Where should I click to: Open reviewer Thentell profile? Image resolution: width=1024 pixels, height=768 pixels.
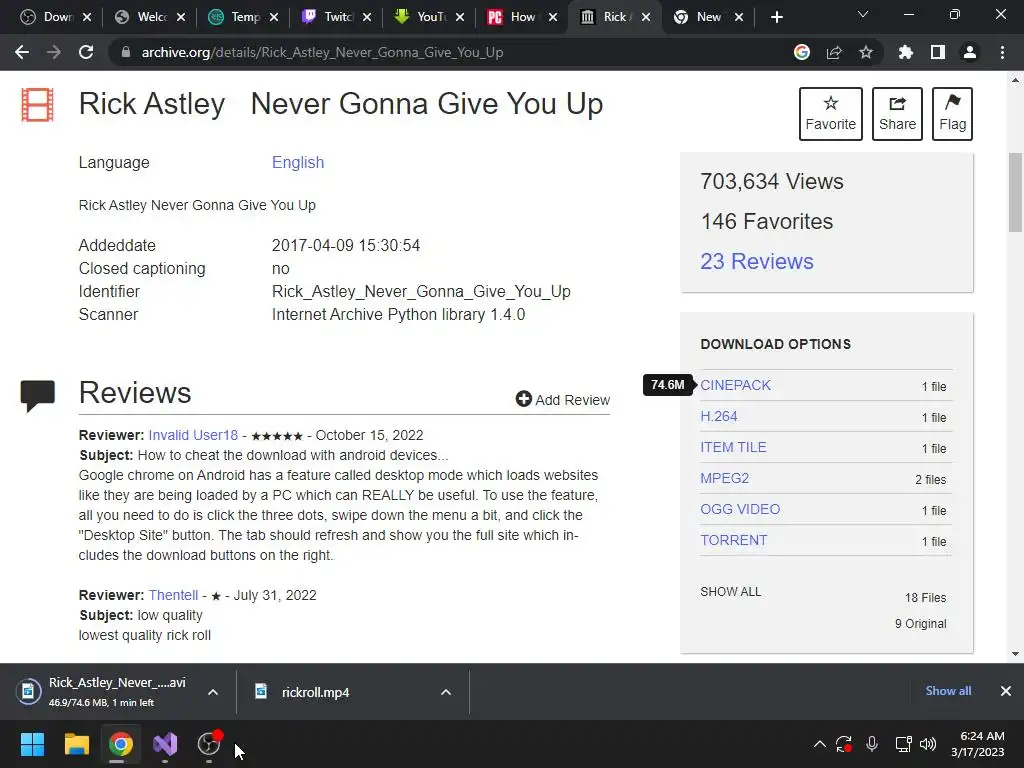(x=173, y=595)
